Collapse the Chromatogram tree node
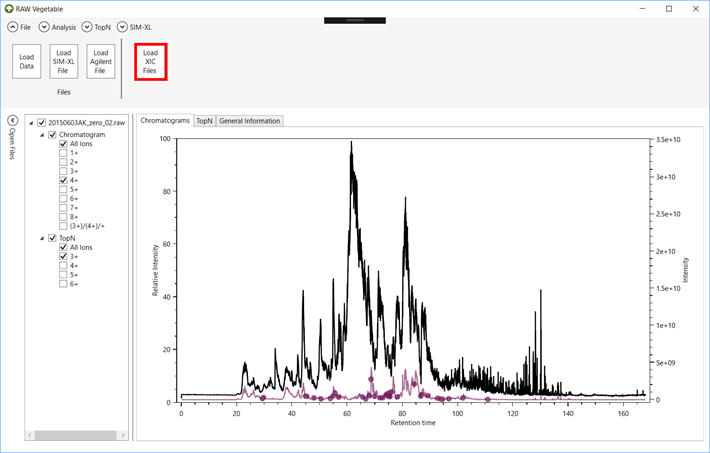Image resolution: width=710 pixels, height=453 pixels. pos(42,135)
